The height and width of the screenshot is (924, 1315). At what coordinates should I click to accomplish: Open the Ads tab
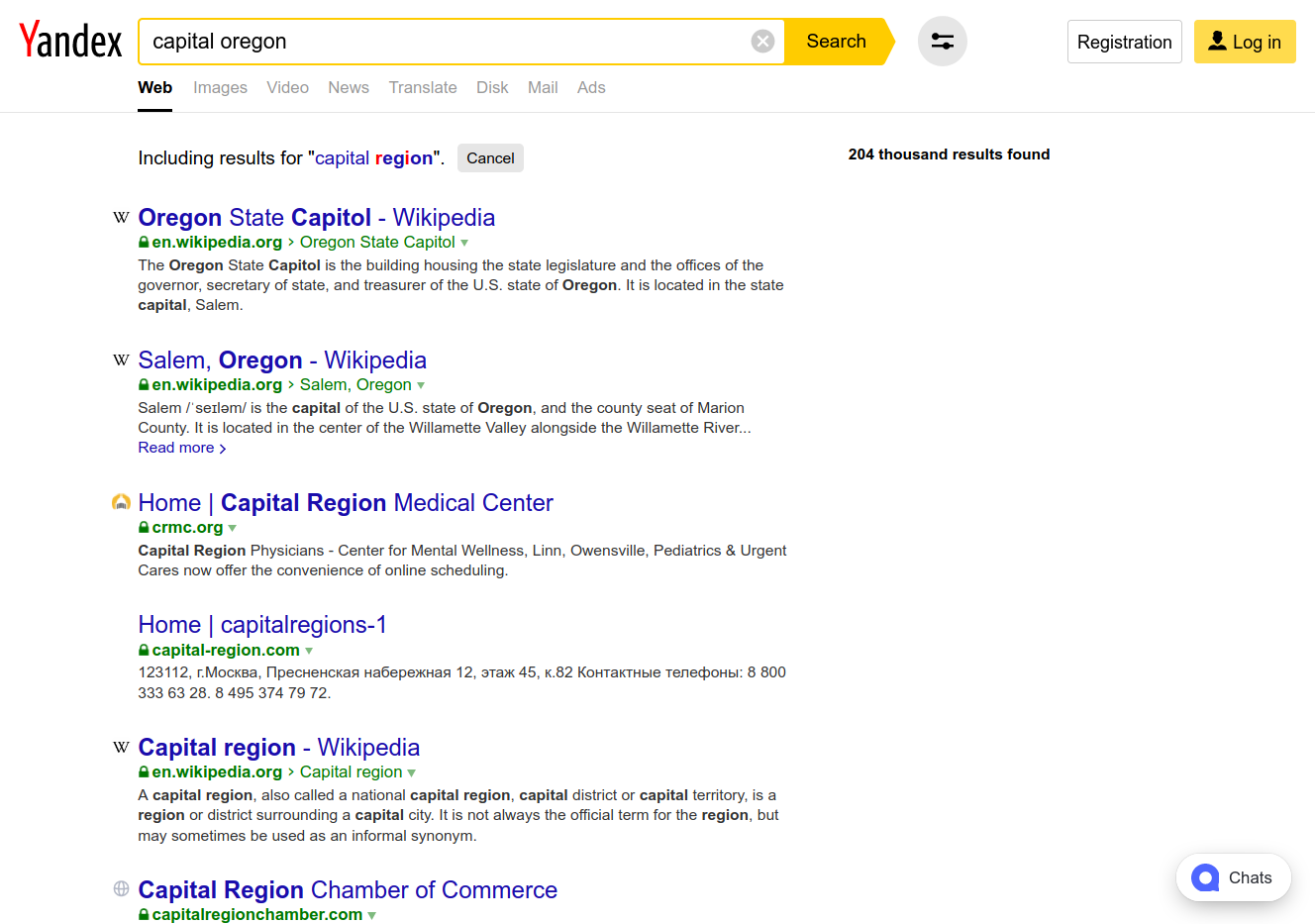tap(591, 87)
